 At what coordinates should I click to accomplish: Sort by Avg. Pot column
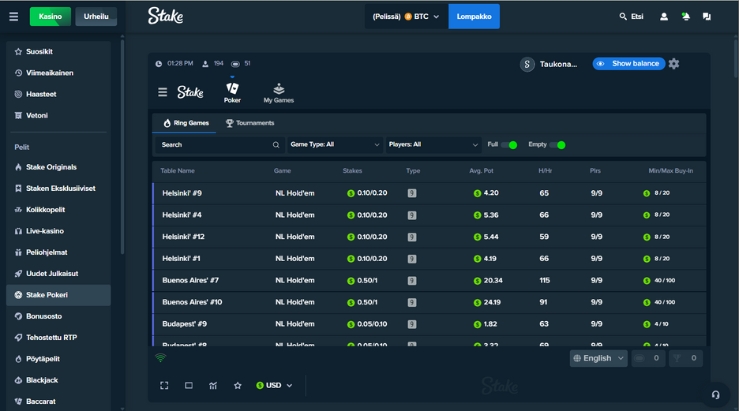(x=481, y=171)
